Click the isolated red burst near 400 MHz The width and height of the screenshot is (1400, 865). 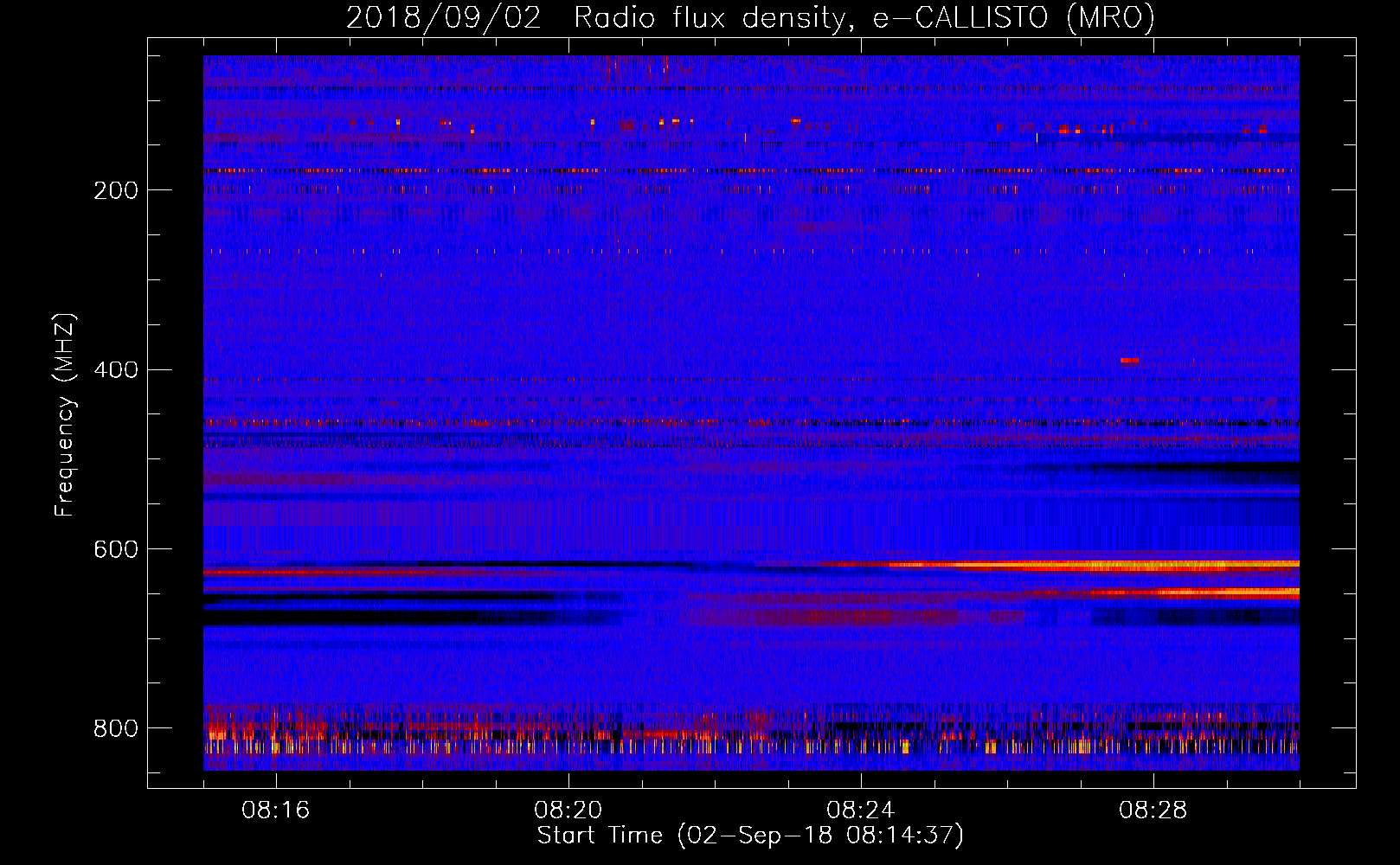click(1129, 360)
